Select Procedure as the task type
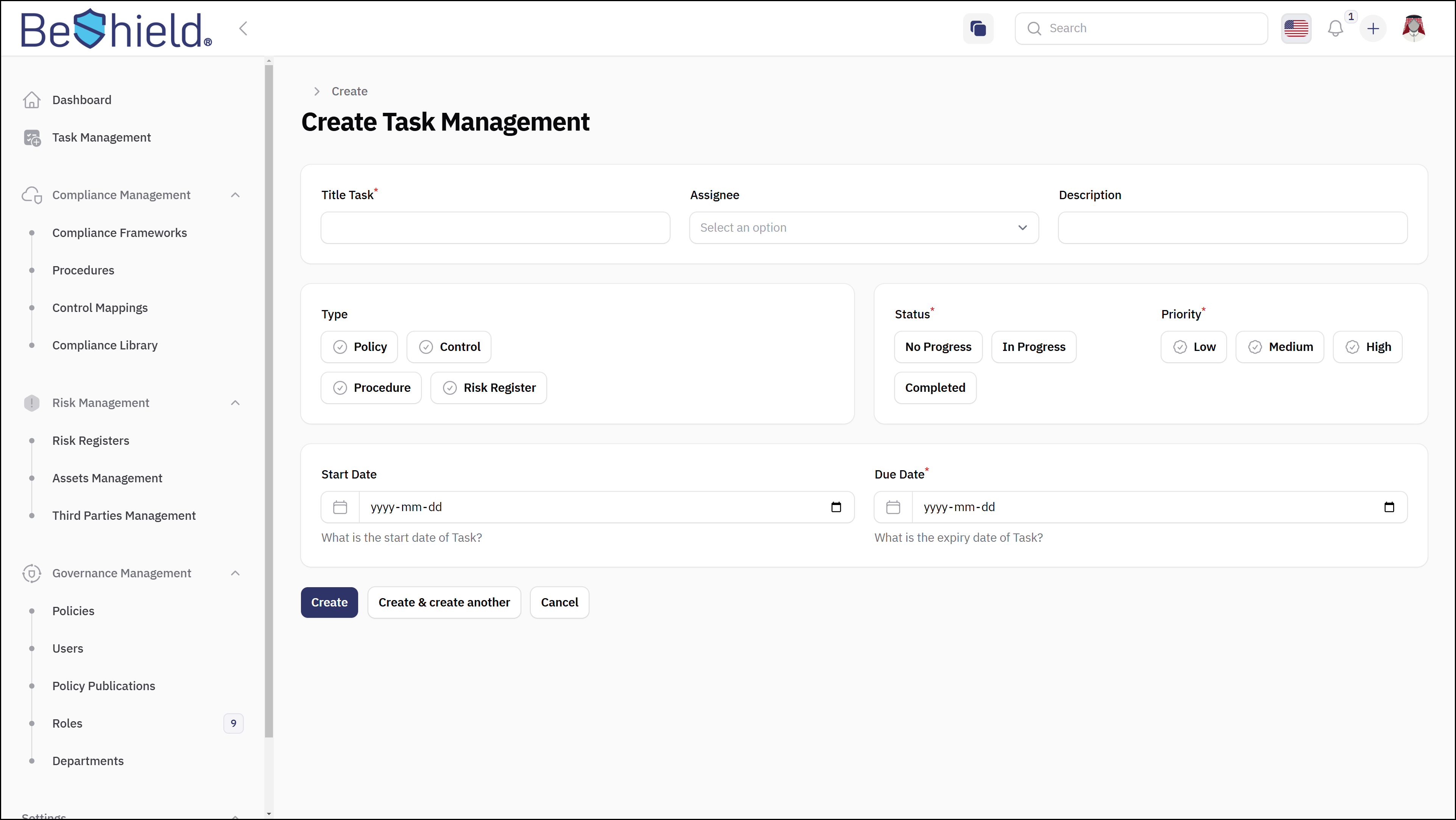The width and height of the screenshot is (1456, 820). tap(371, 388)
